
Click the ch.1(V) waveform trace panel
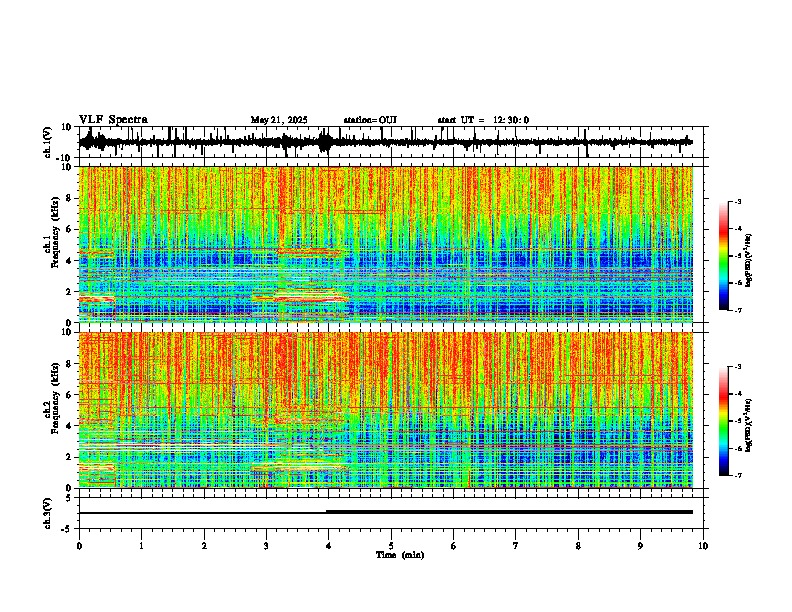pos(393,142)
